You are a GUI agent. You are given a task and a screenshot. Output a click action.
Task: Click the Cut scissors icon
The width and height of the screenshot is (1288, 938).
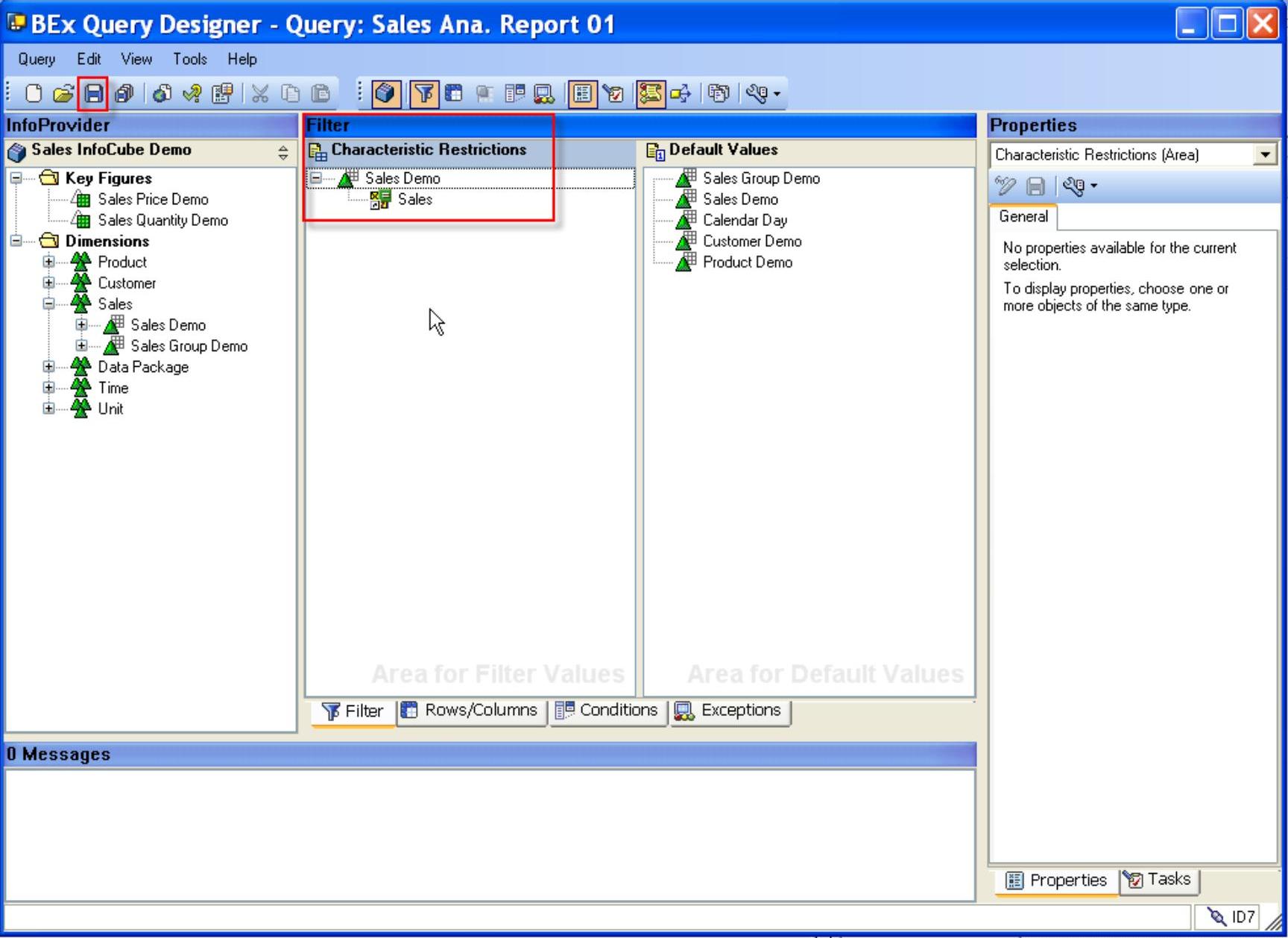(x=259, y=93)
